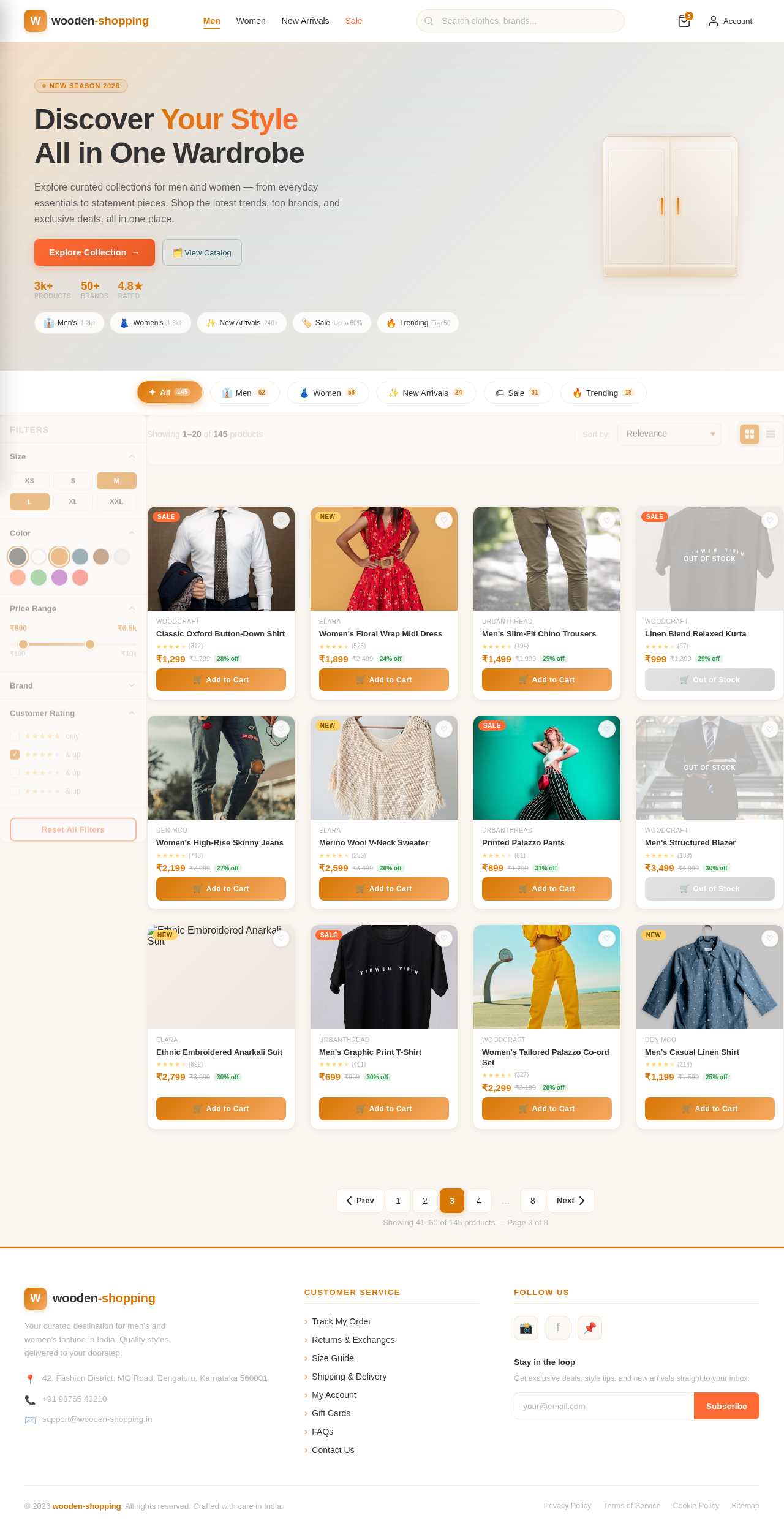This screenshot has width=784, height=1537.
Task: Click the minimum price slider handle
Action: (x=23, y=644)
